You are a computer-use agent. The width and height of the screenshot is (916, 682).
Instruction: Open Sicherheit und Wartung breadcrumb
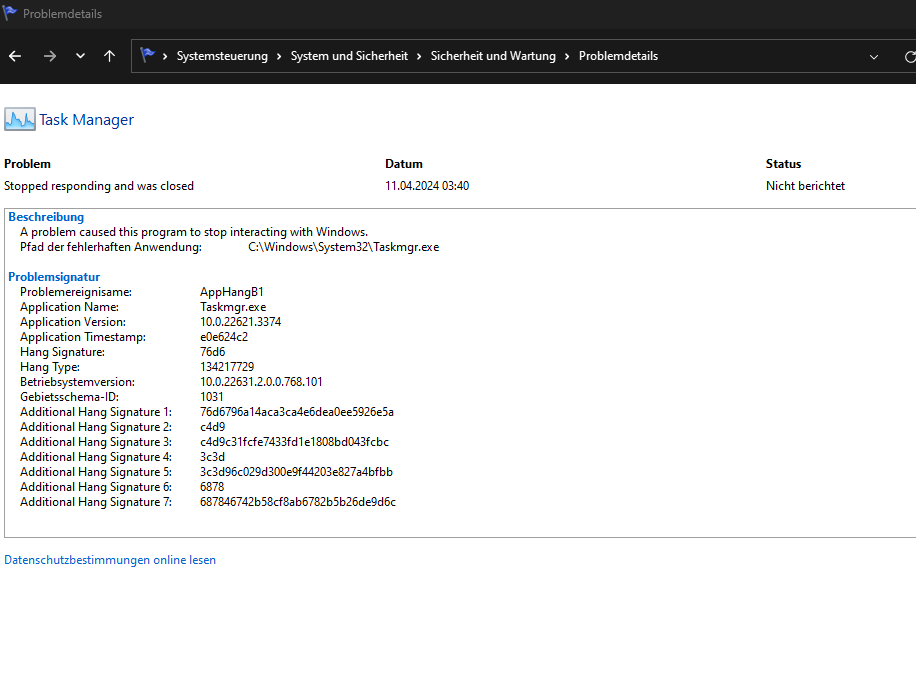(x=493, y=56)
